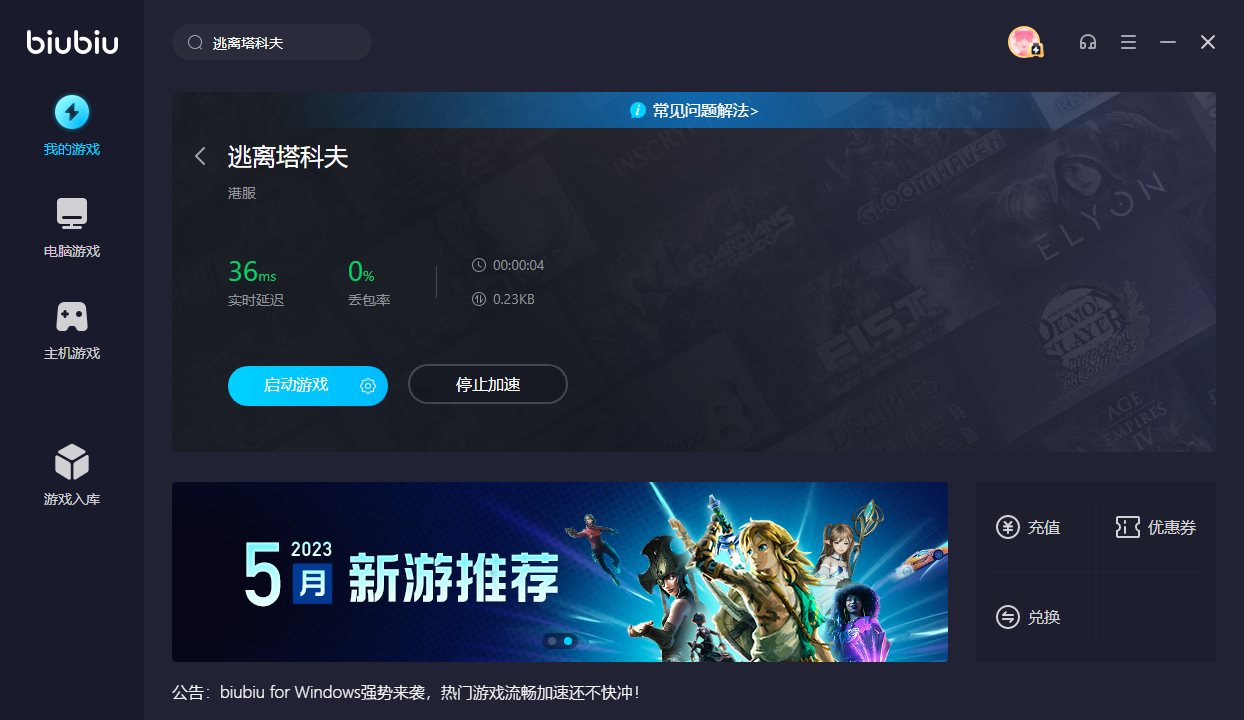Open 常见问题解法 link
Screen dimensions: 1244x720
tap(705, 110)
